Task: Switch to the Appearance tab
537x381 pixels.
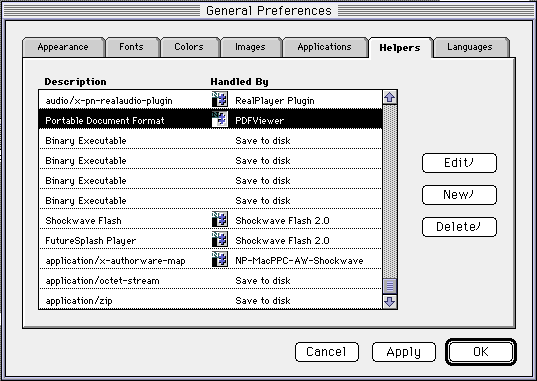Action: (x=63, y=47)
